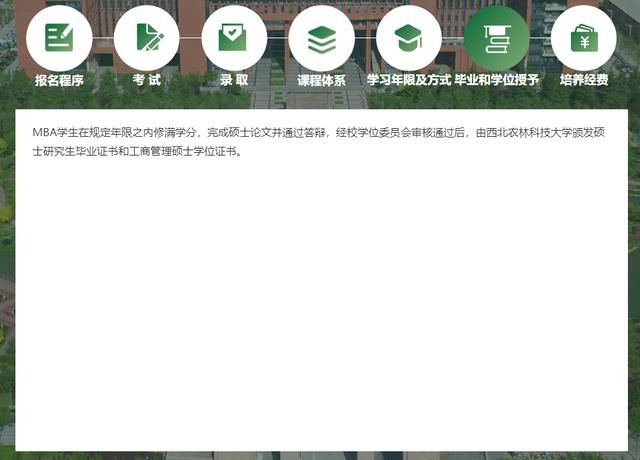The height and width of the screenshot is (460, 640).
Task: Click the 报名程序 registration form icon
Action: (x=59, y=38)
